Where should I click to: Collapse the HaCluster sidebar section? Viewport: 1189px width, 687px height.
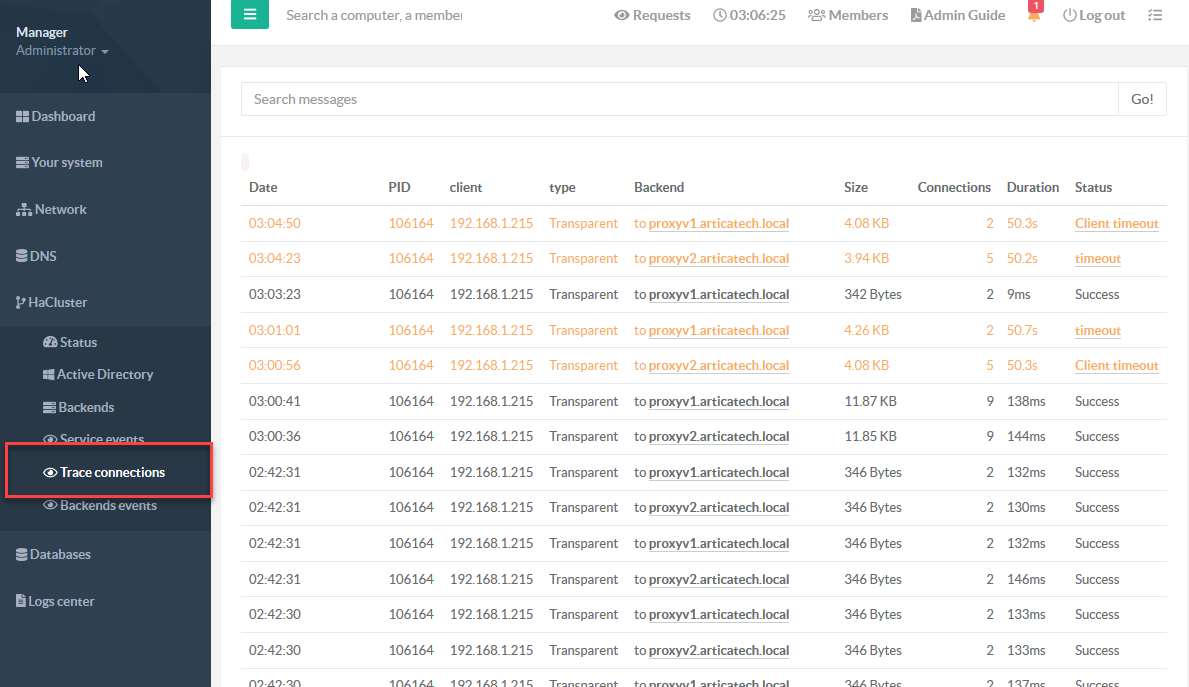tap(52, 302)
